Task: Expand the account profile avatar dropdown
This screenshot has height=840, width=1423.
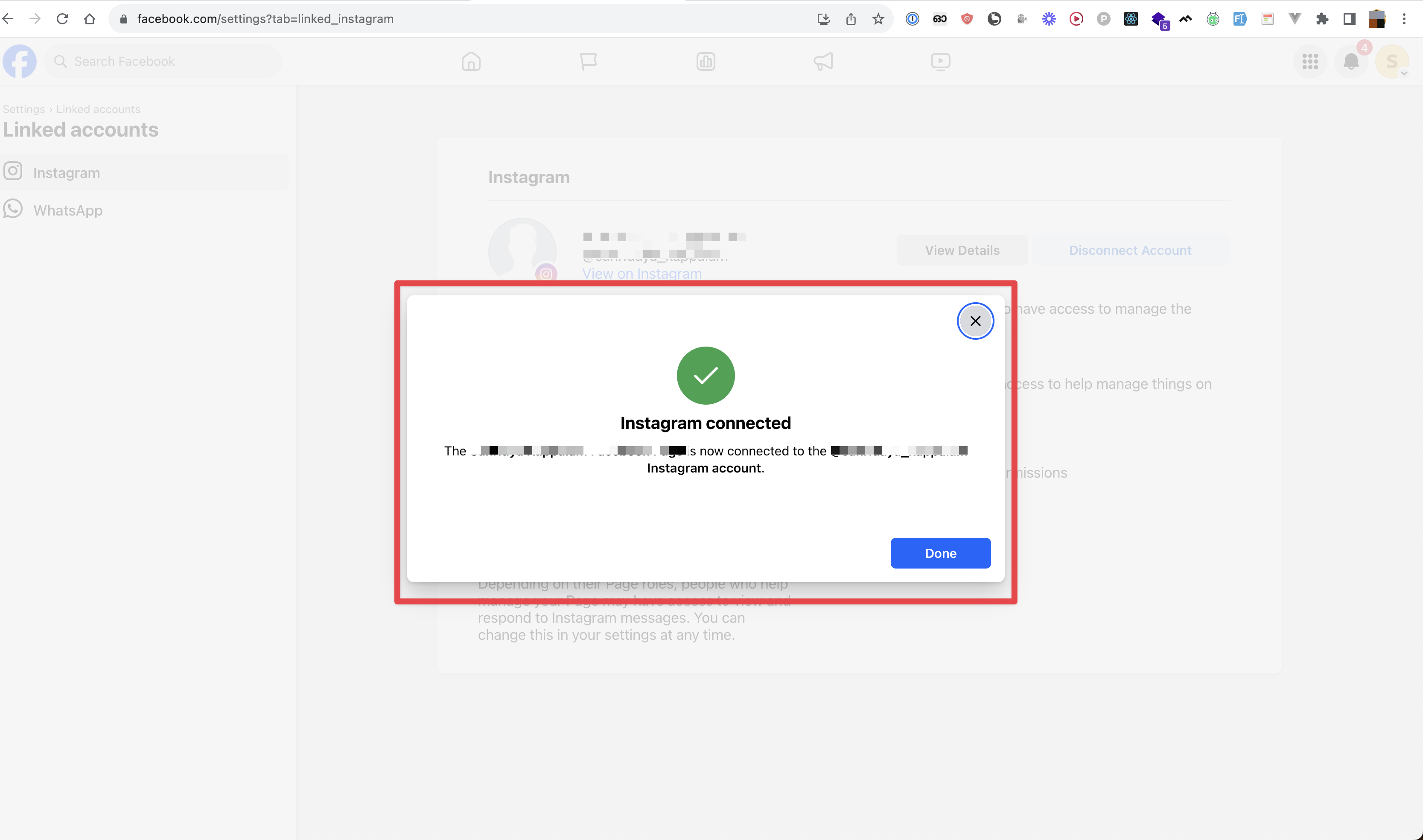Action: (1392, 61)
